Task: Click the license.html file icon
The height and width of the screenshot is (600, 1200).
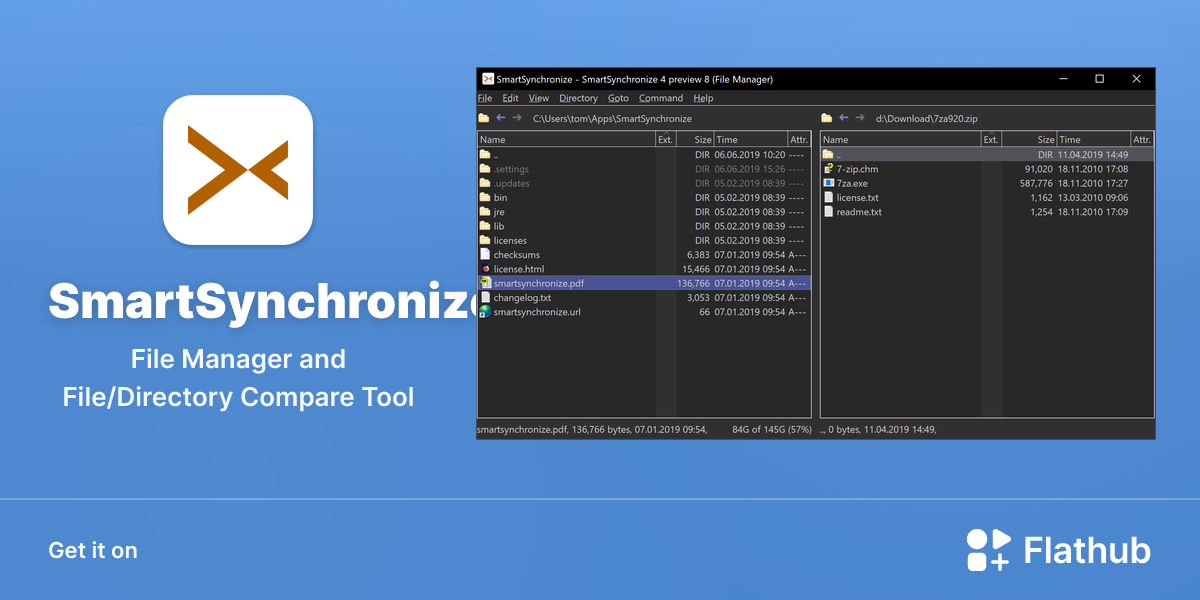Action: tap(485, 269)
